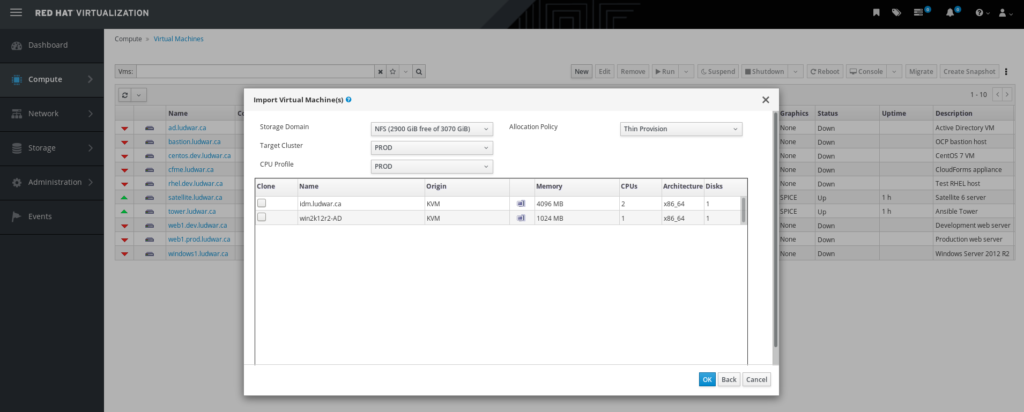This screenshot has width=1024, height=412.
Task: Click the Create Snapshot button
Action: [x=969, y=72]
